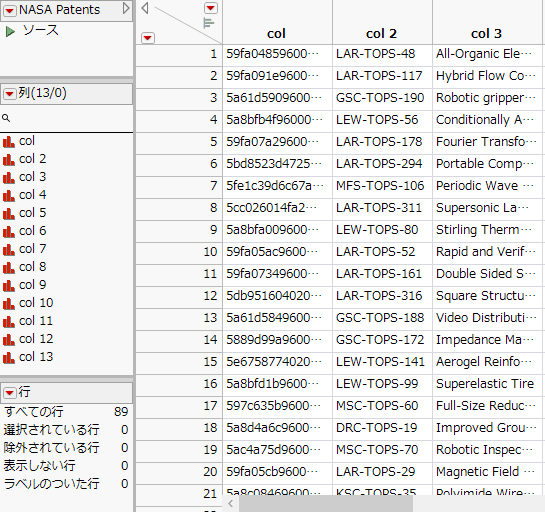
Task: Collapse the side panels with left triangle
Action: click(x=145, y=8)
